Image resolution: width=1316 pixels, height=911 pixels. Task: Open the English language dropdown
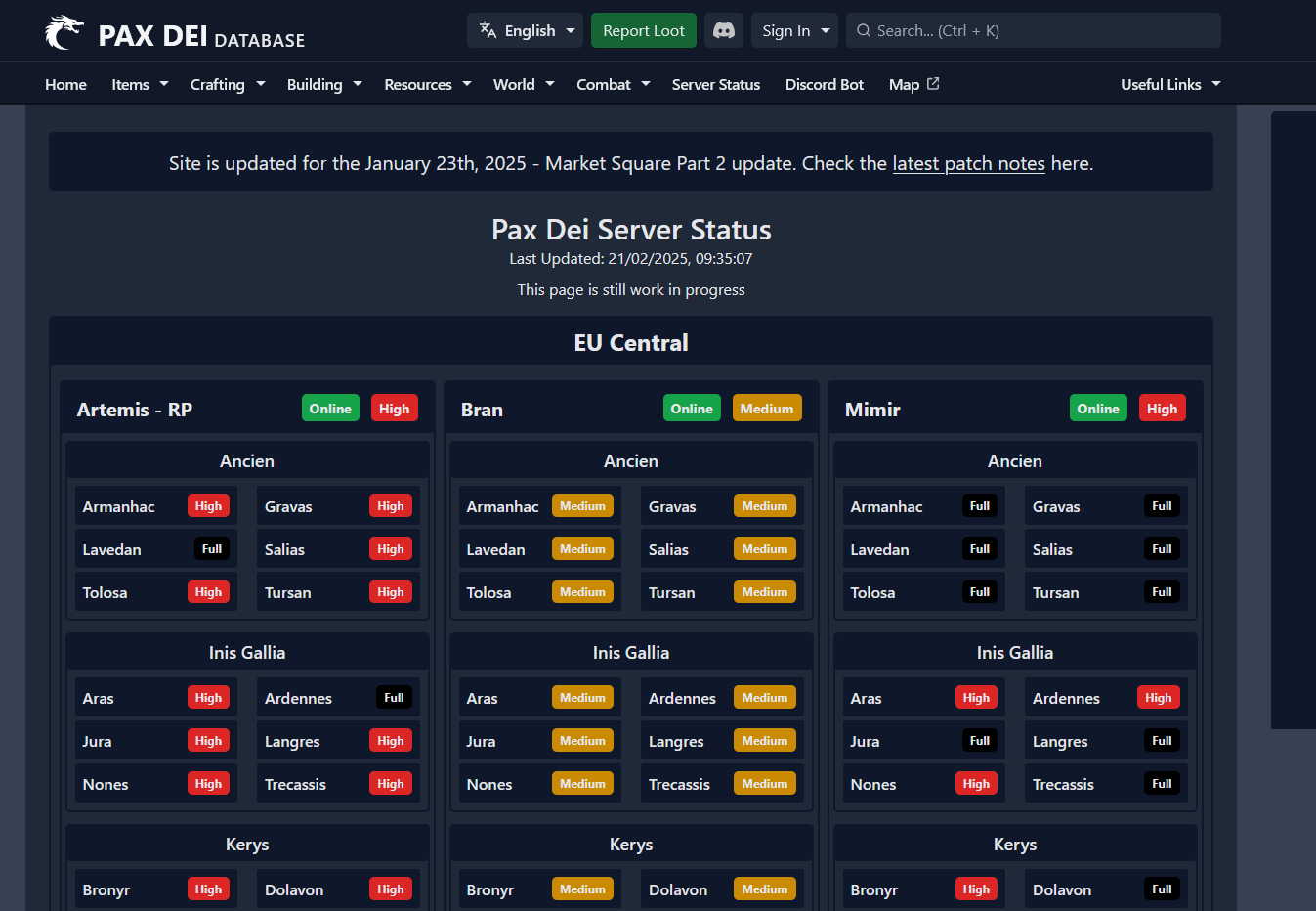coord(526,30)
